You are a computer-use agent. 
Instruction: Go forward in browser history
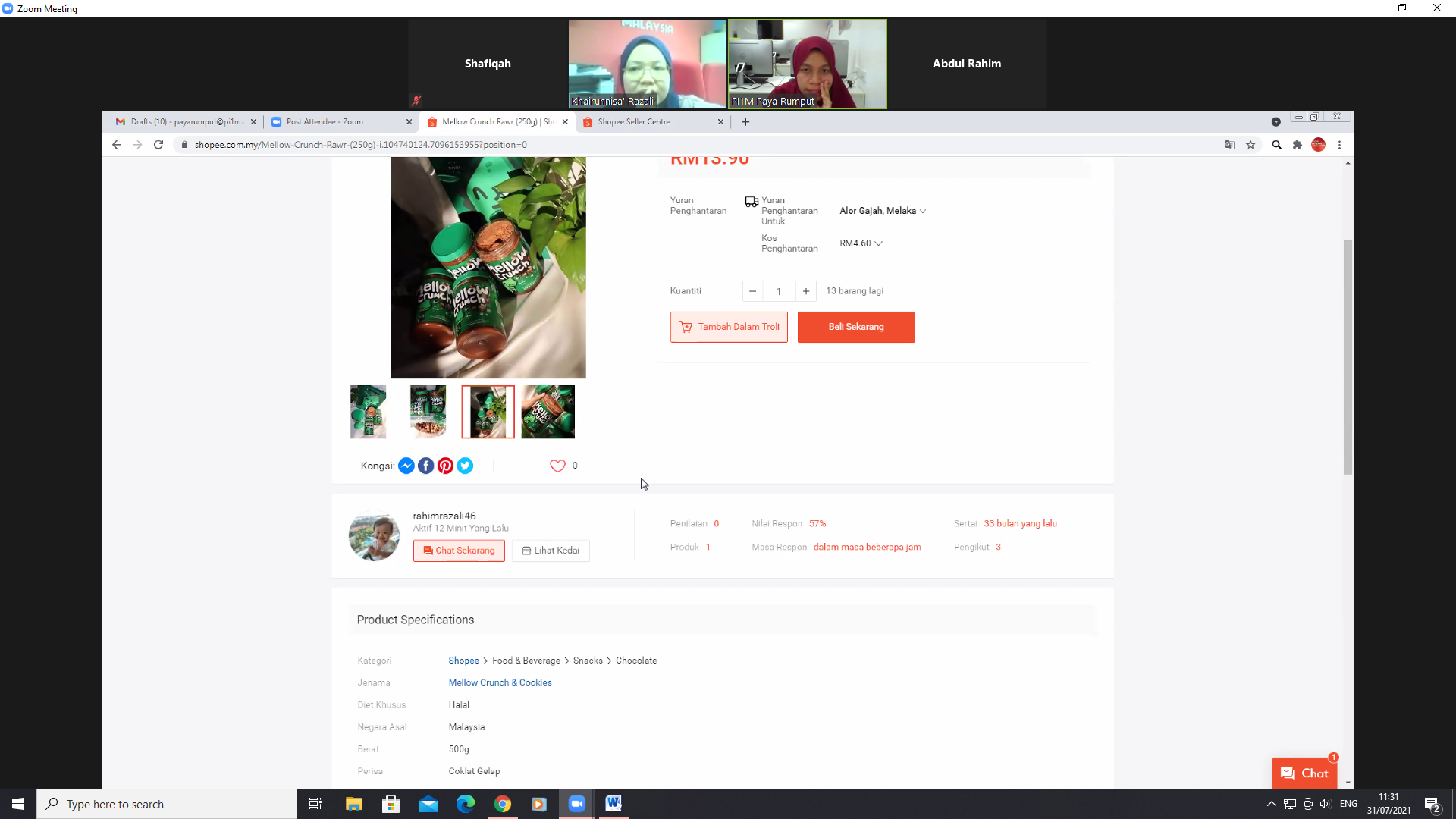coord(137,145)
